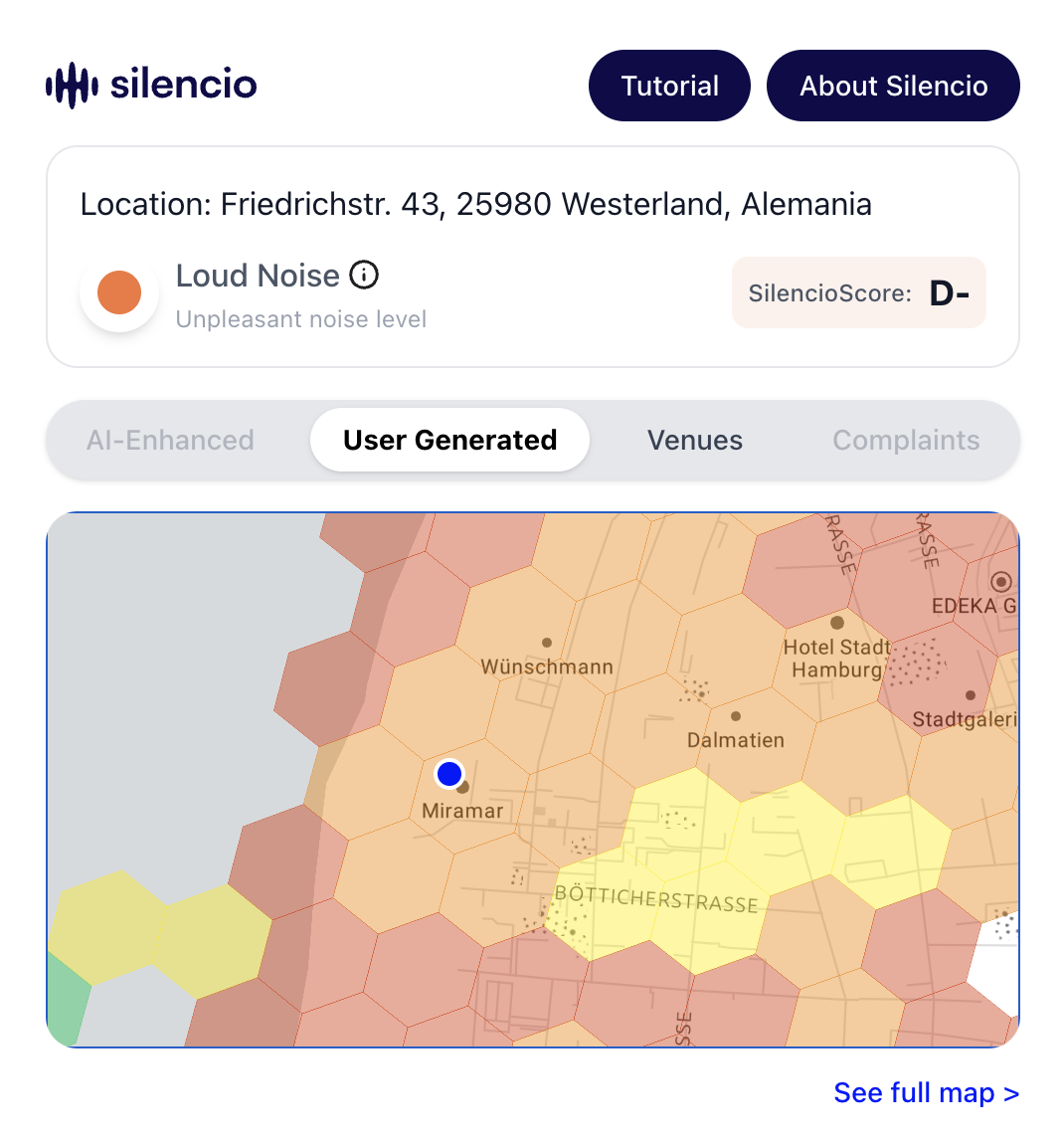Click the SilencioScore D- badge
The width and height of the screenshot is (1064, 1140).
(859, 292)
